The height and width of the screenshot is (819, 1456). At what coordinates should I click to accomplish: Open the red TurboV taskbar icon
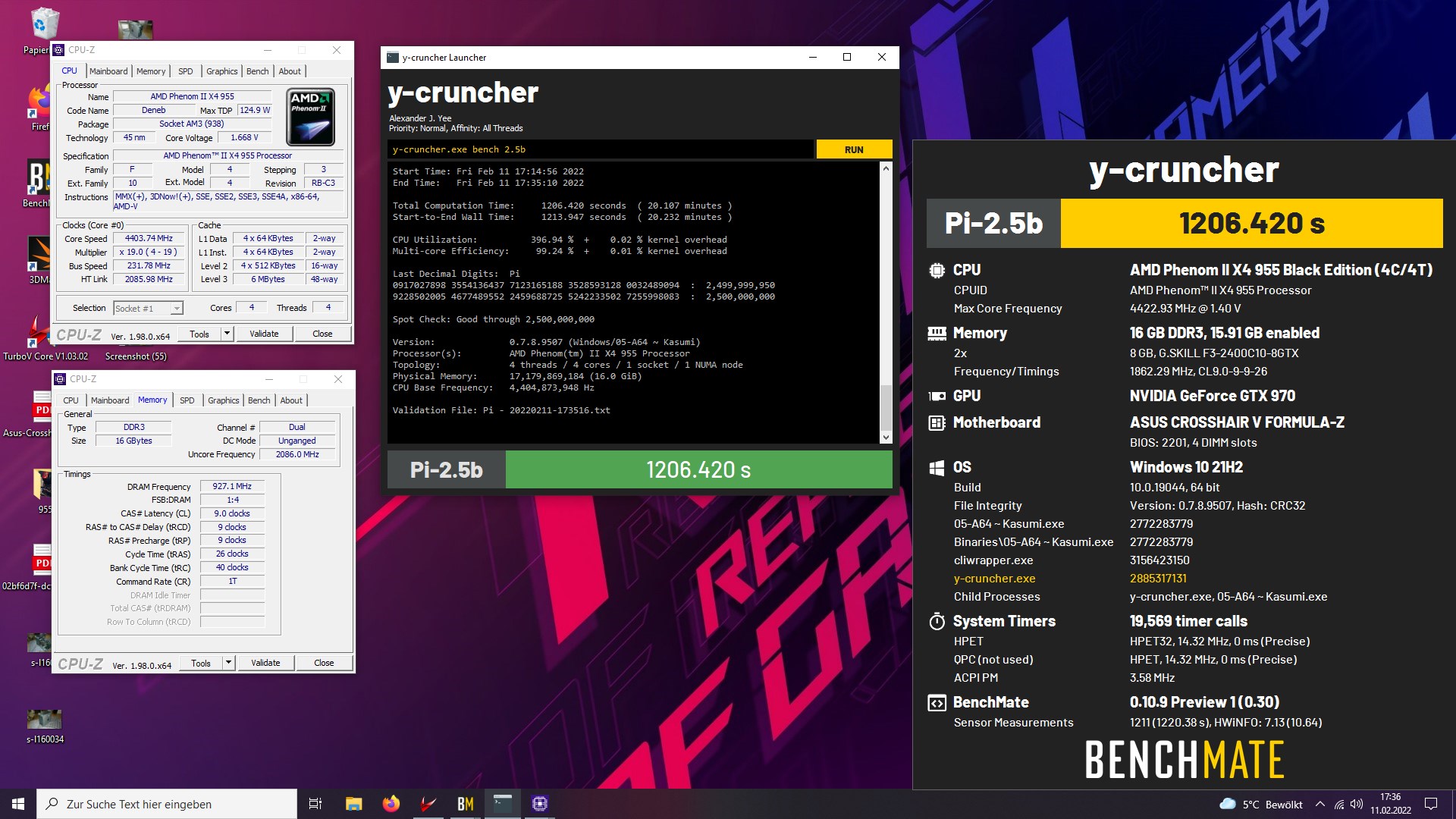pyautogui.click(x=428, y=804)
